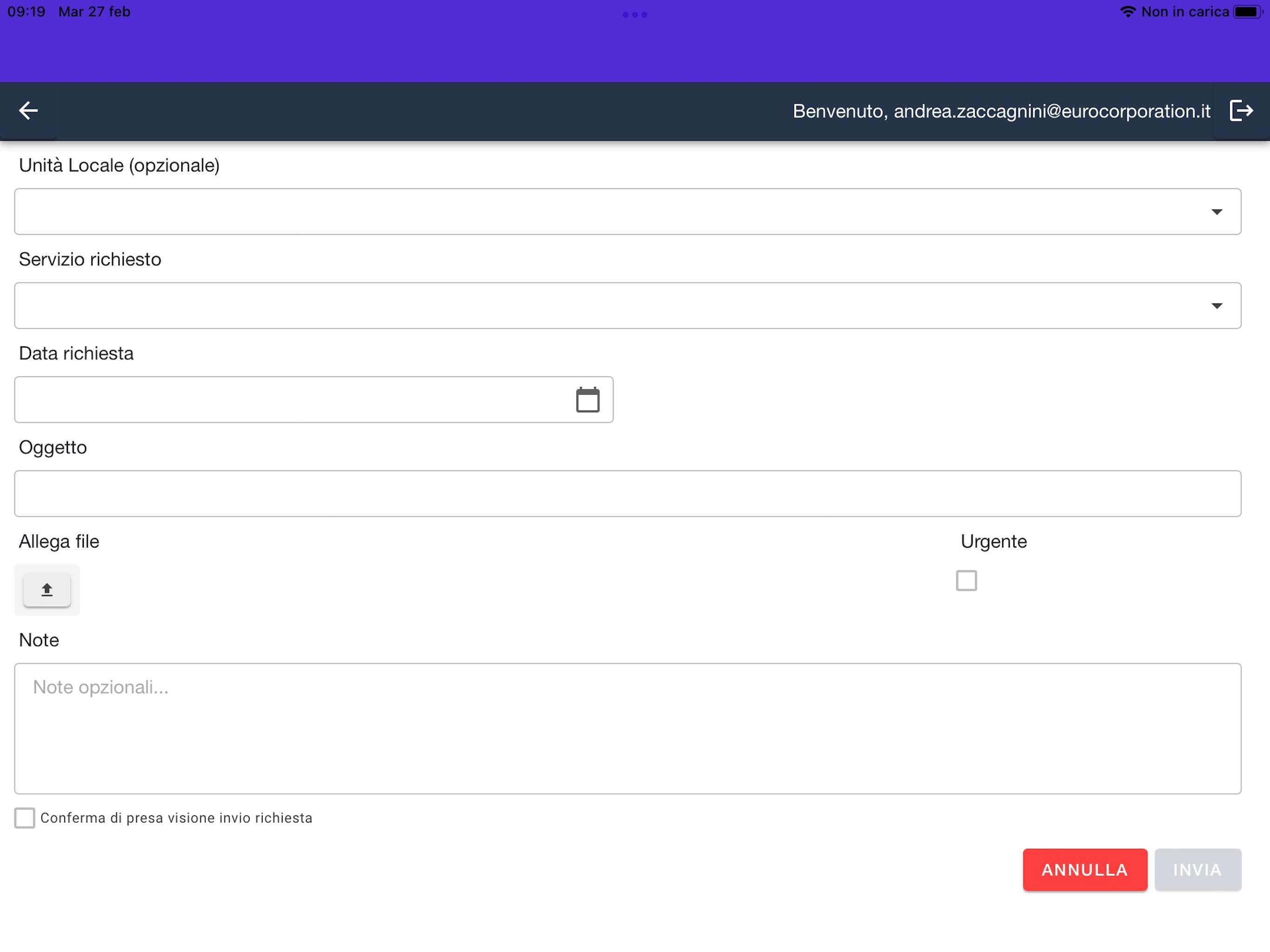Tap the Non in carica status text
Screen dimensions: 1270x952
[x=1185, y=12]
